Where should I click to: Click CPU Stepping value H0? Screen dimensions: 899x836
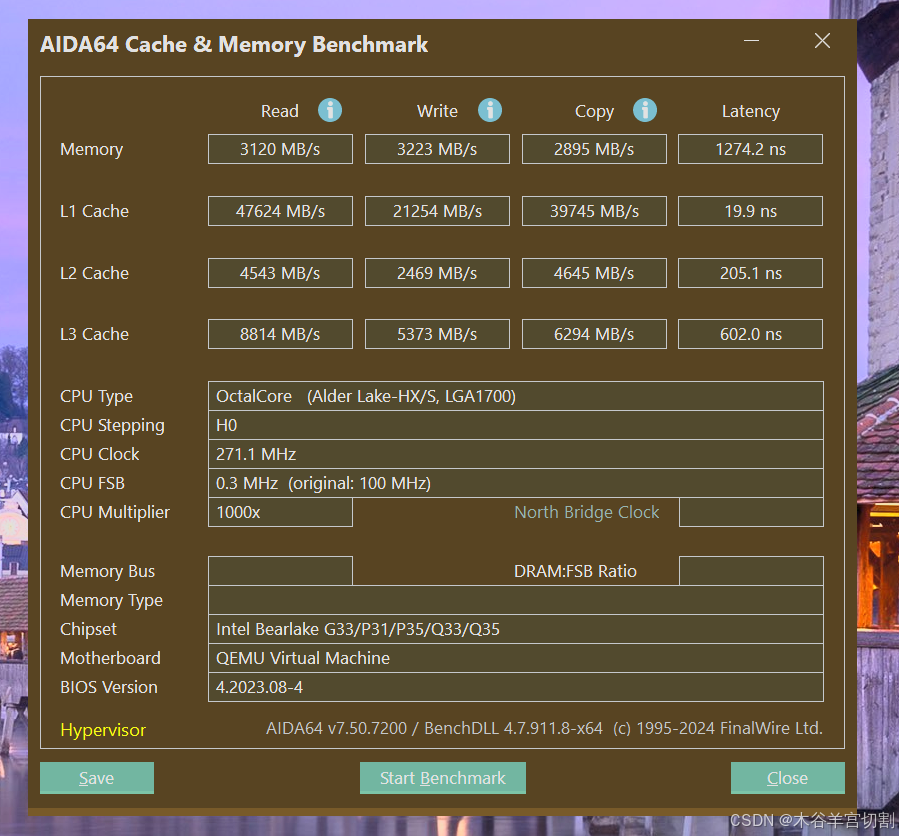coord(516,425)
